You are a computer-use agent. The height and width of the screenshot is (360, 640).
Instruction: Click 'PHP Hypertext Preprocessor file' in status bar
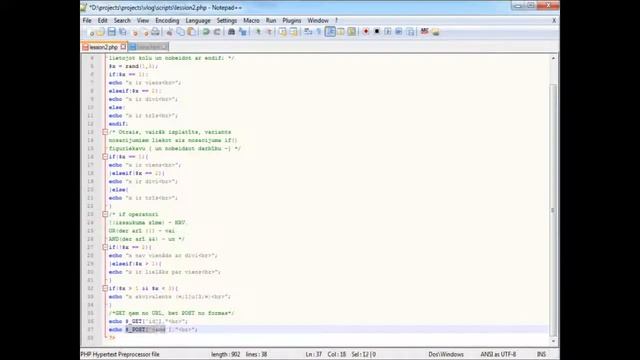[x=120, y=354]
